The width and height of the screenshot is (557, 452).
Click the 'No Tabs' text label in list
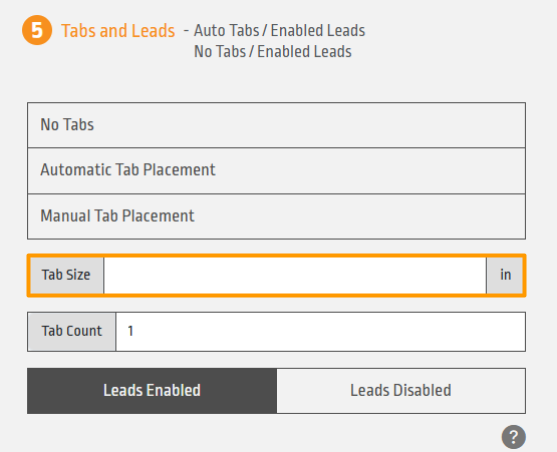(x=67, y=125)
